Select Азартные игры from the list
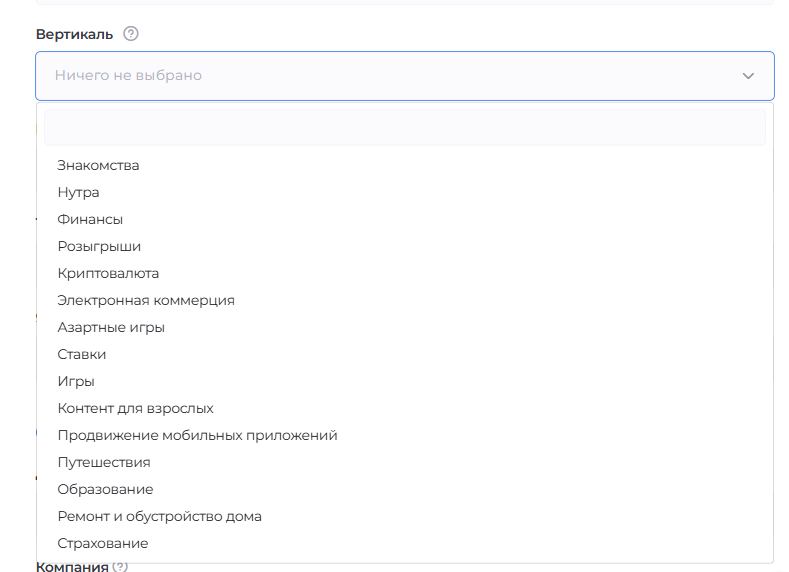789x572 pixels. click(x=111, y=327)
